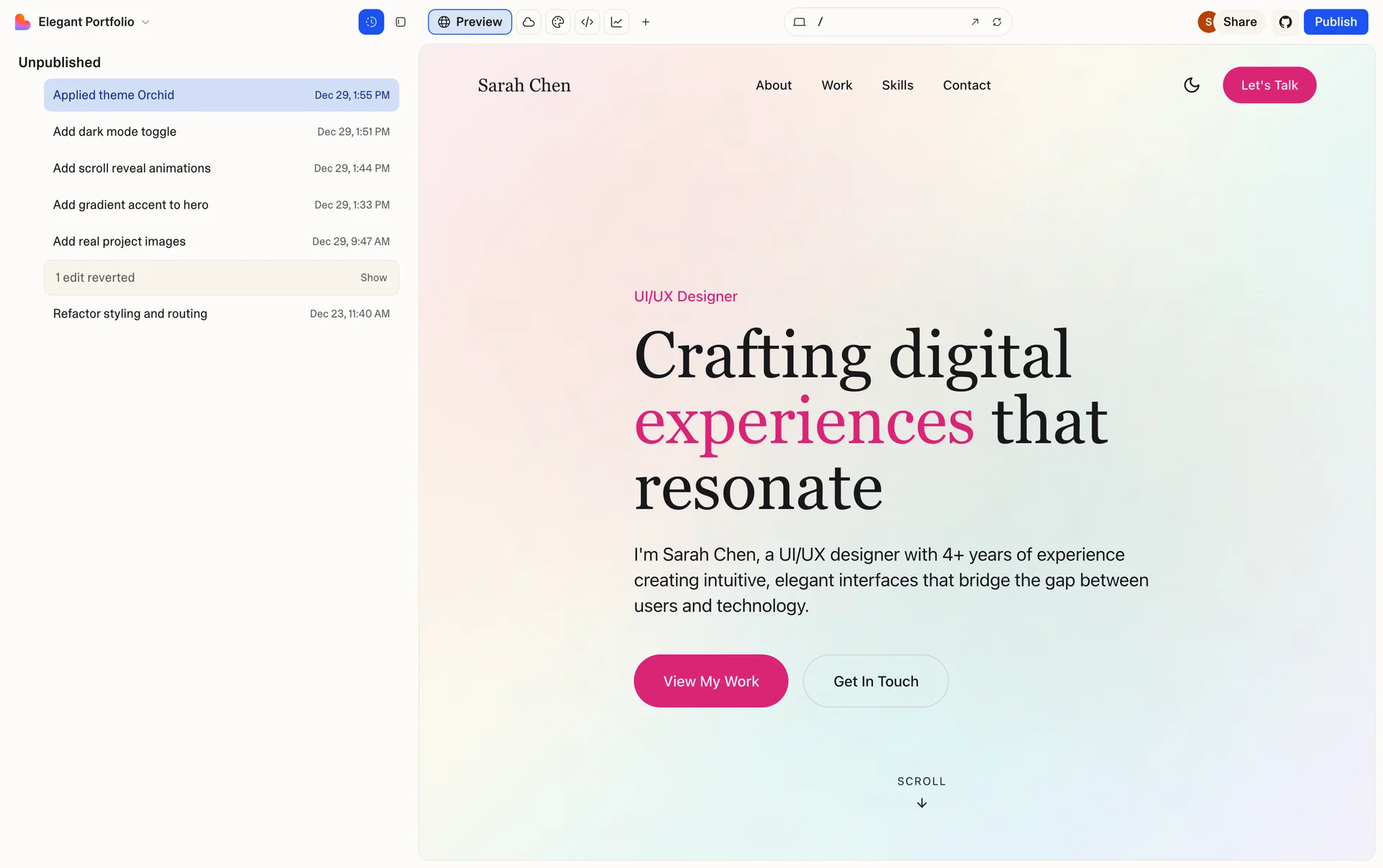Click the Publish button
The width and height of the screenshot is (1383, 868).
point(1335,22)
